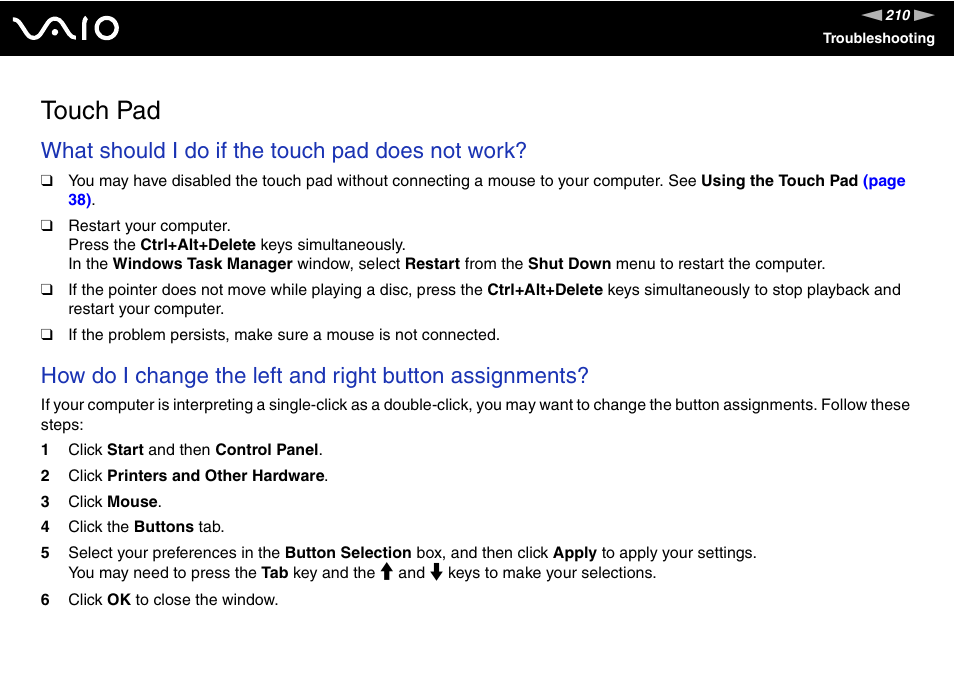Viewport: 954px width, 674px height.
Task: Click the VAIO logo in the header
Action: coord(66,29)
